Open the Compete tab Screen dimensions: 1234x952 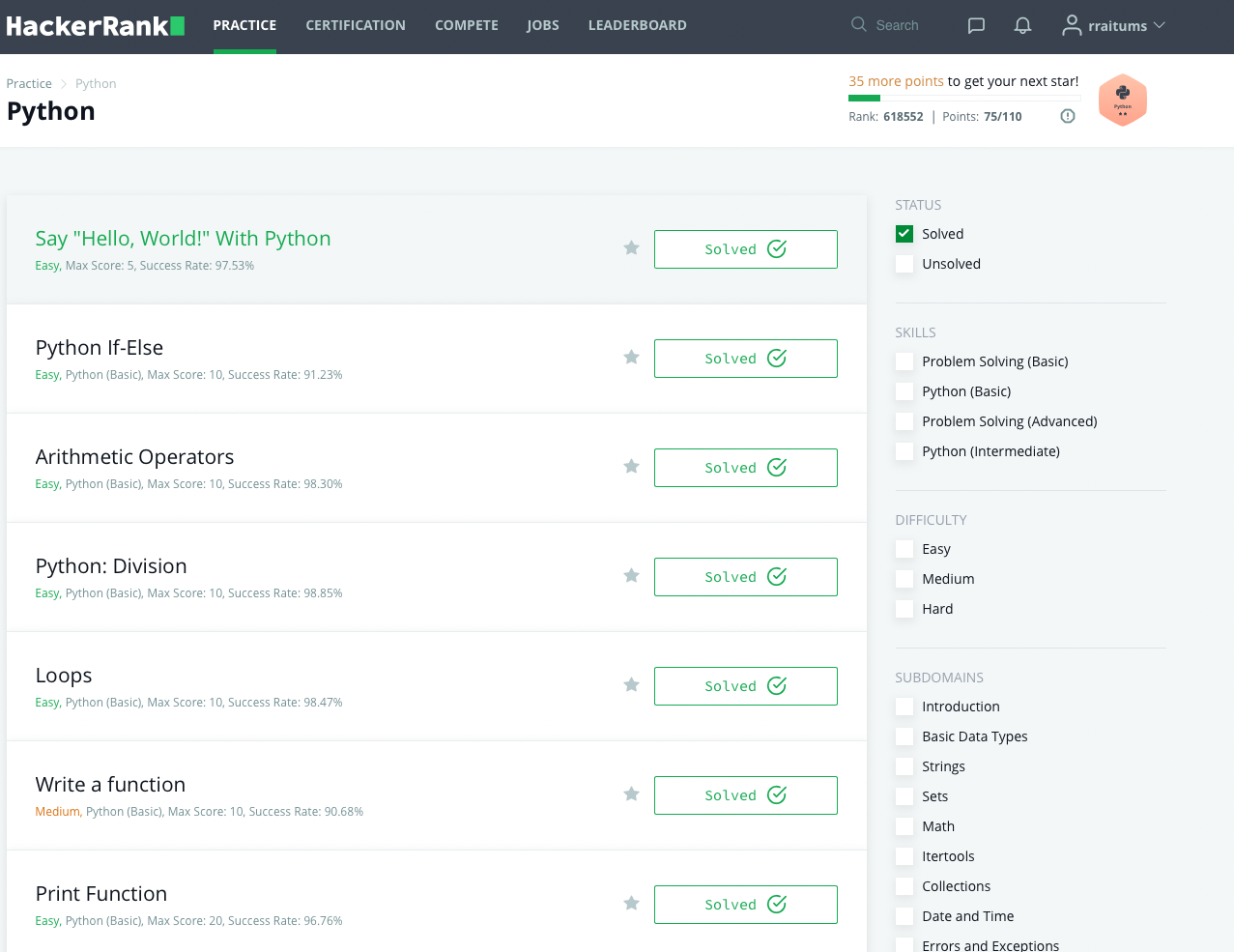coord(467,26)
